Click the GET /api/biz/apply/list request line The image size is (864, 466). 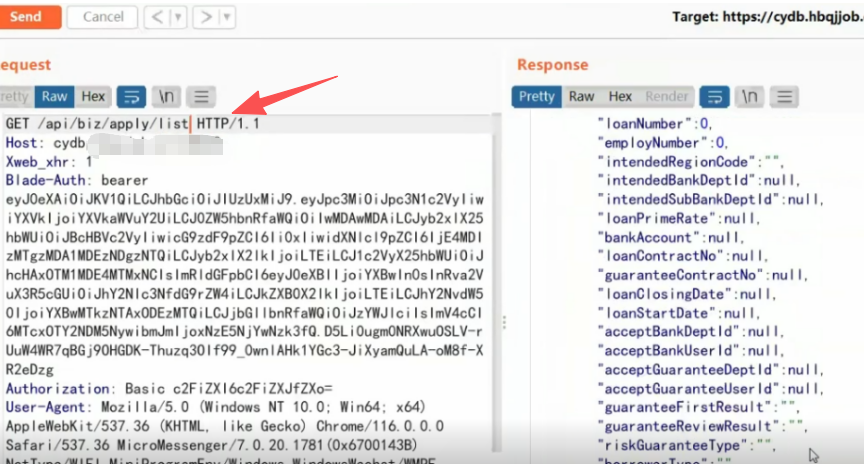98,124
